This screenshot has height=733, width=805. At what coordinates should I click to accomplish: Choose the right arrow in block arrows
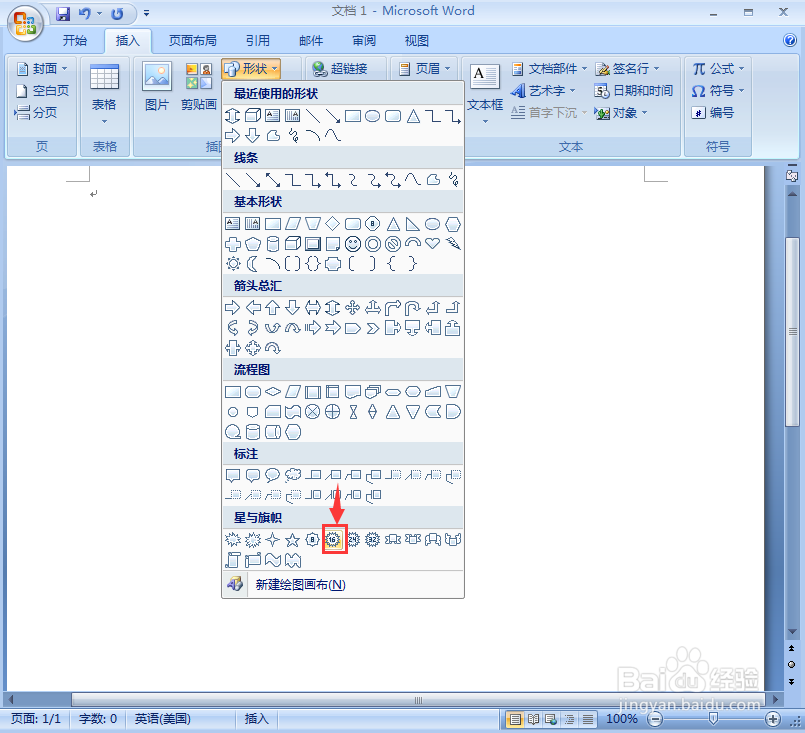coord(233,308)
